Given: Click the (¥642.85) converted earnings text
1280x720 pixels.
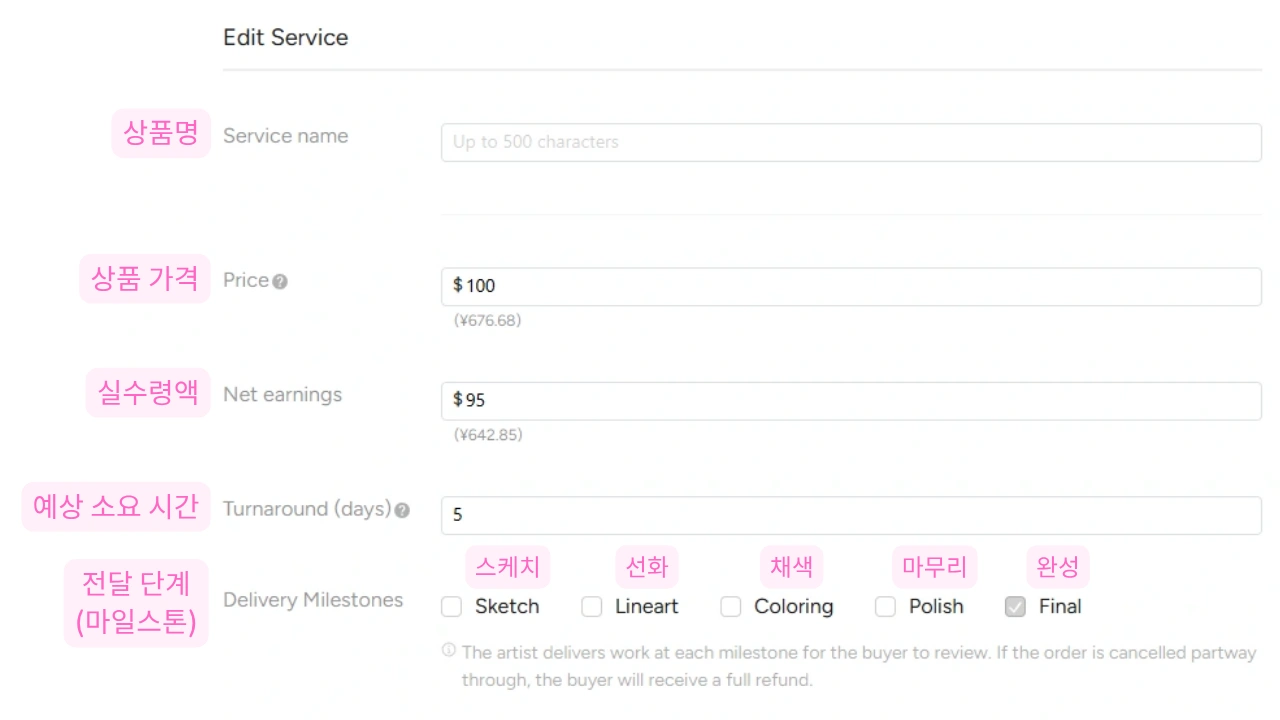Looking at the screenshot, I should 488,435.
